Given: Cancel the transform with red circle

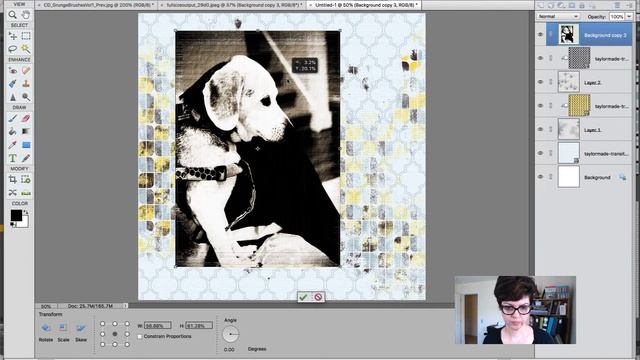Looking at the screenshot, I should click(318, 298).
